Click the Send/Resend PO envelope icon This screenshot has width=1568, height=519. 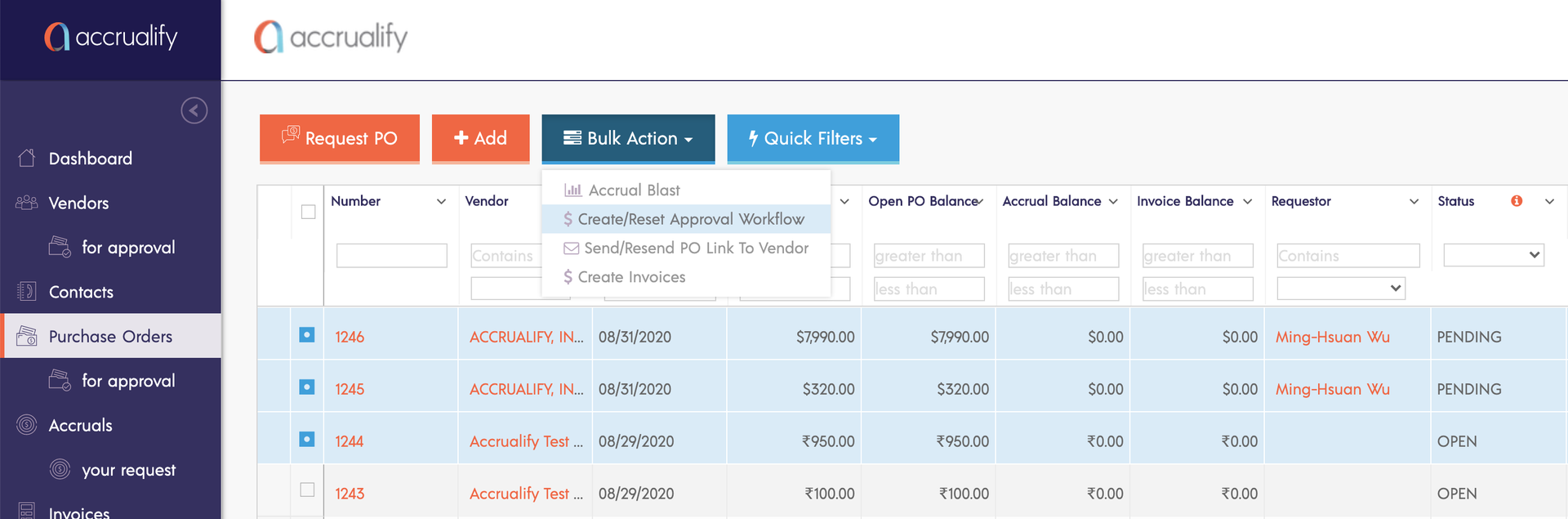tap(572, 248)
